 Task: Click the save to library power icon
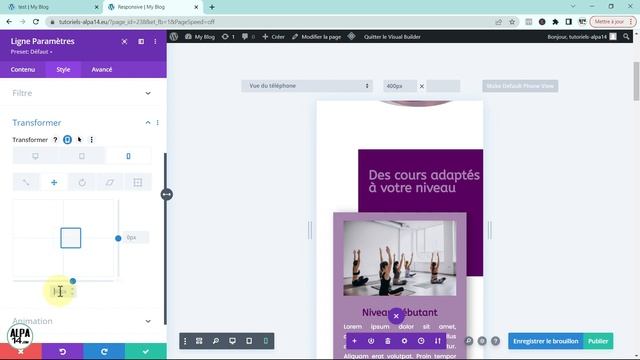click(x=371, y=341)
